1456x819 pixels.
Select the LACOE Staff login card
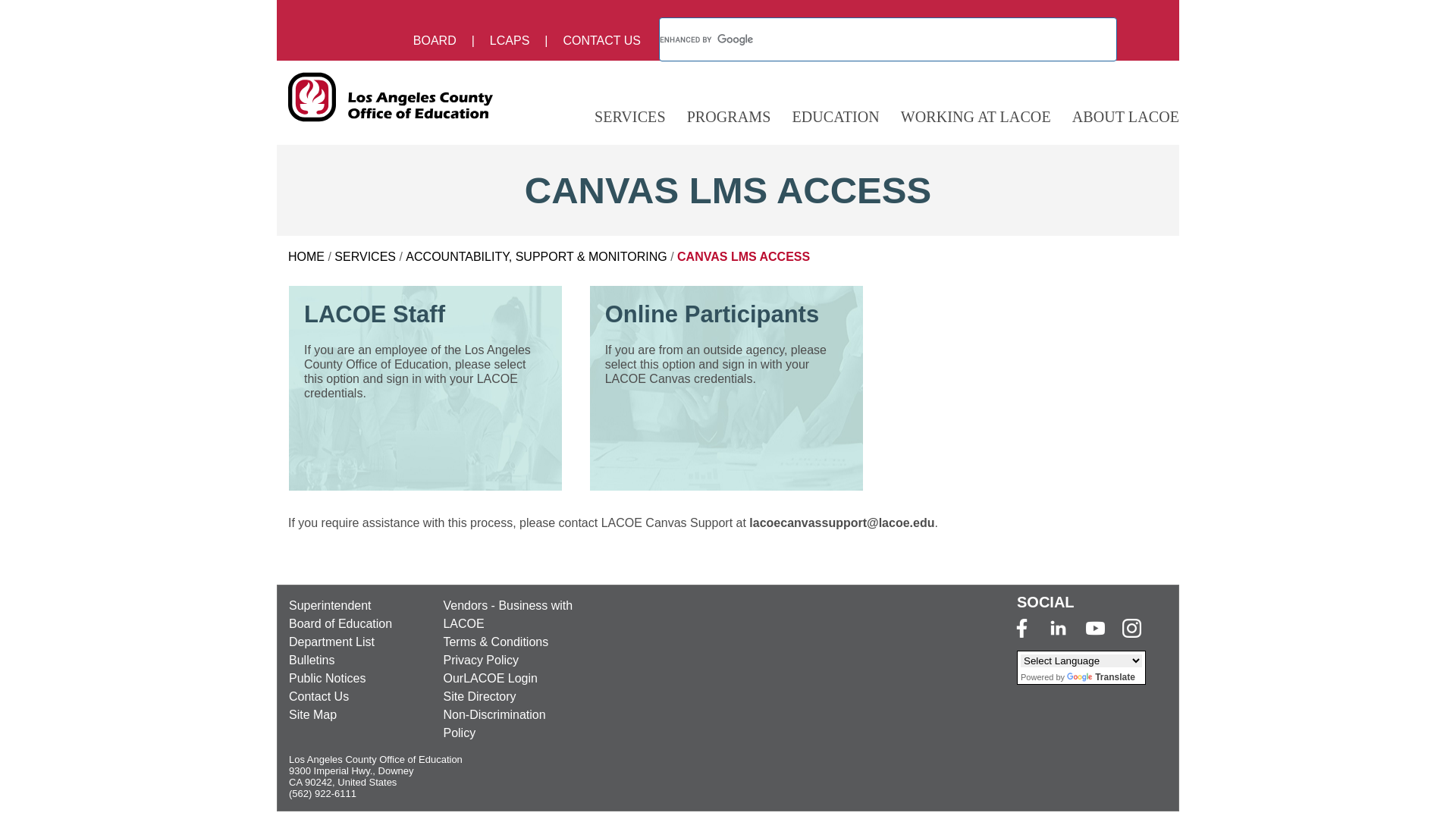coord(425,388)
